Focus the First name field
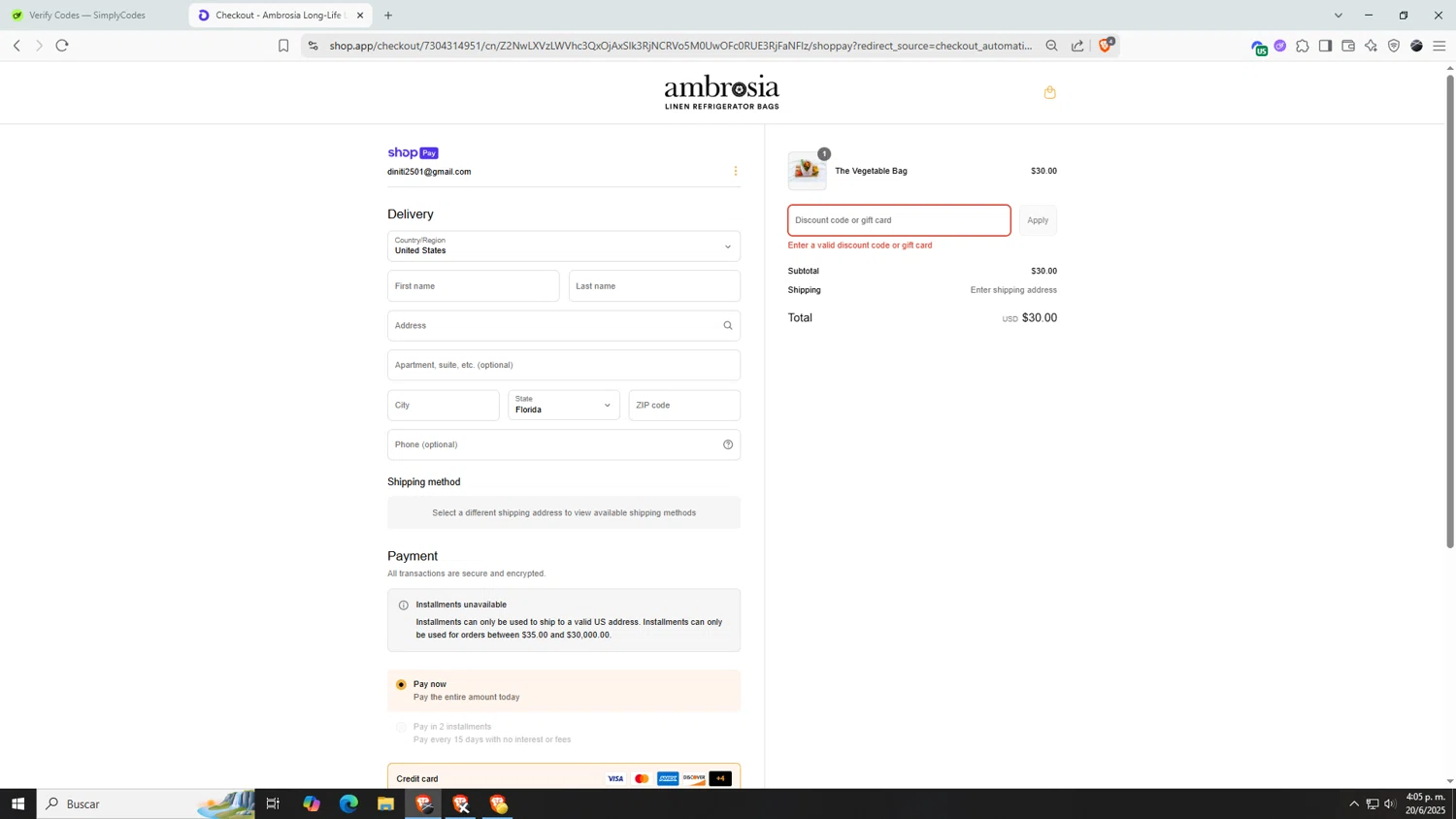The height and width of the screenshot is (819, 1456). (474, 286)
